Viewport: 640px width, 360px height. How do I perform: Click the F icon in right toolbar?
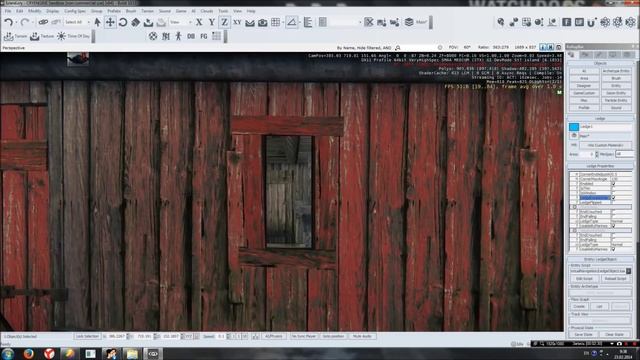(x=566, y=22)
